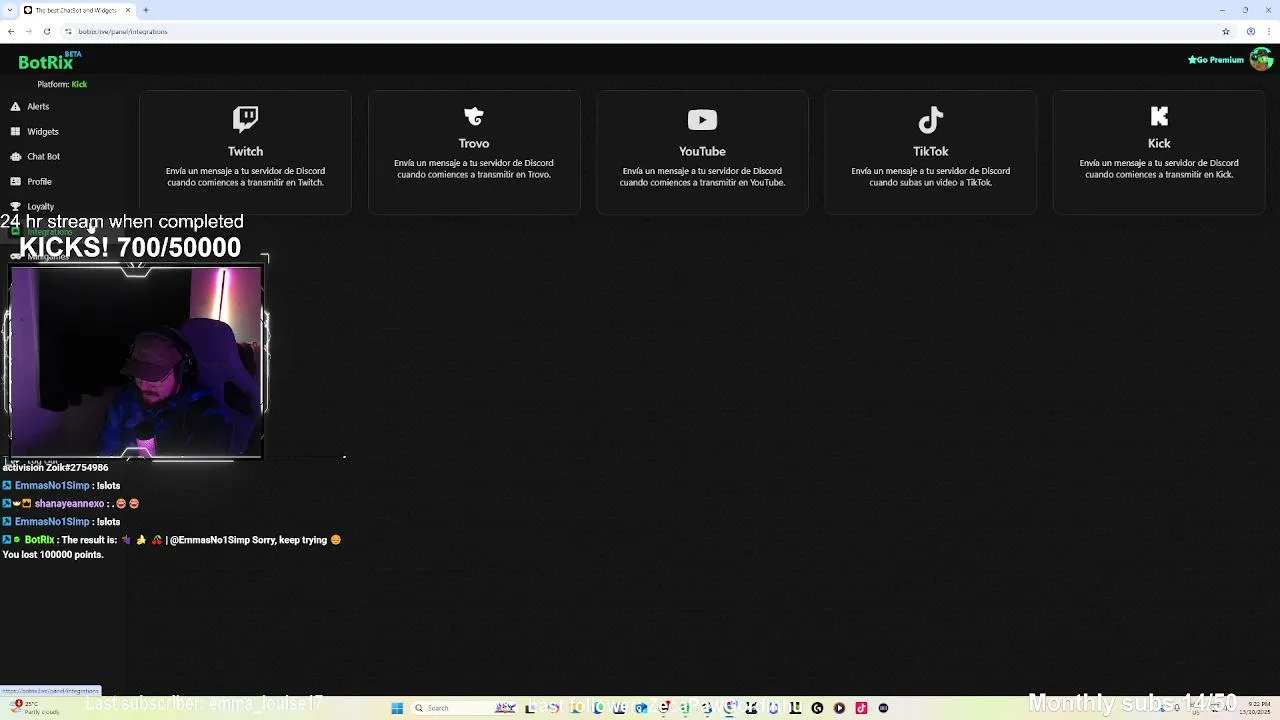Click the browser back arrow
This screenshot has height=720, width=1280.
coord(11,31)
